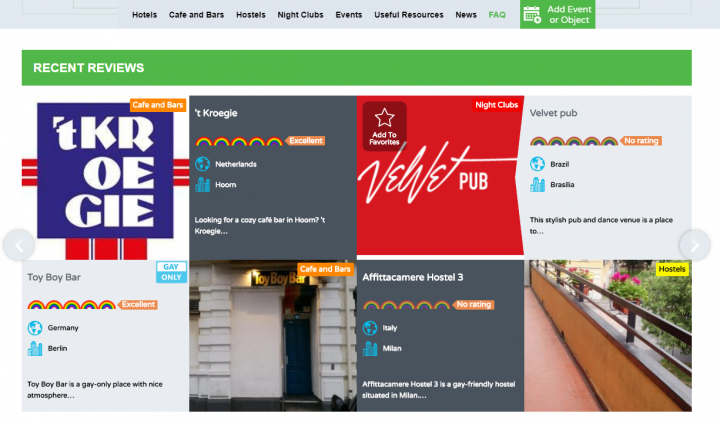Click the city buildings icon beside Hoorn
720x424 pixels.
coord(202,185)
